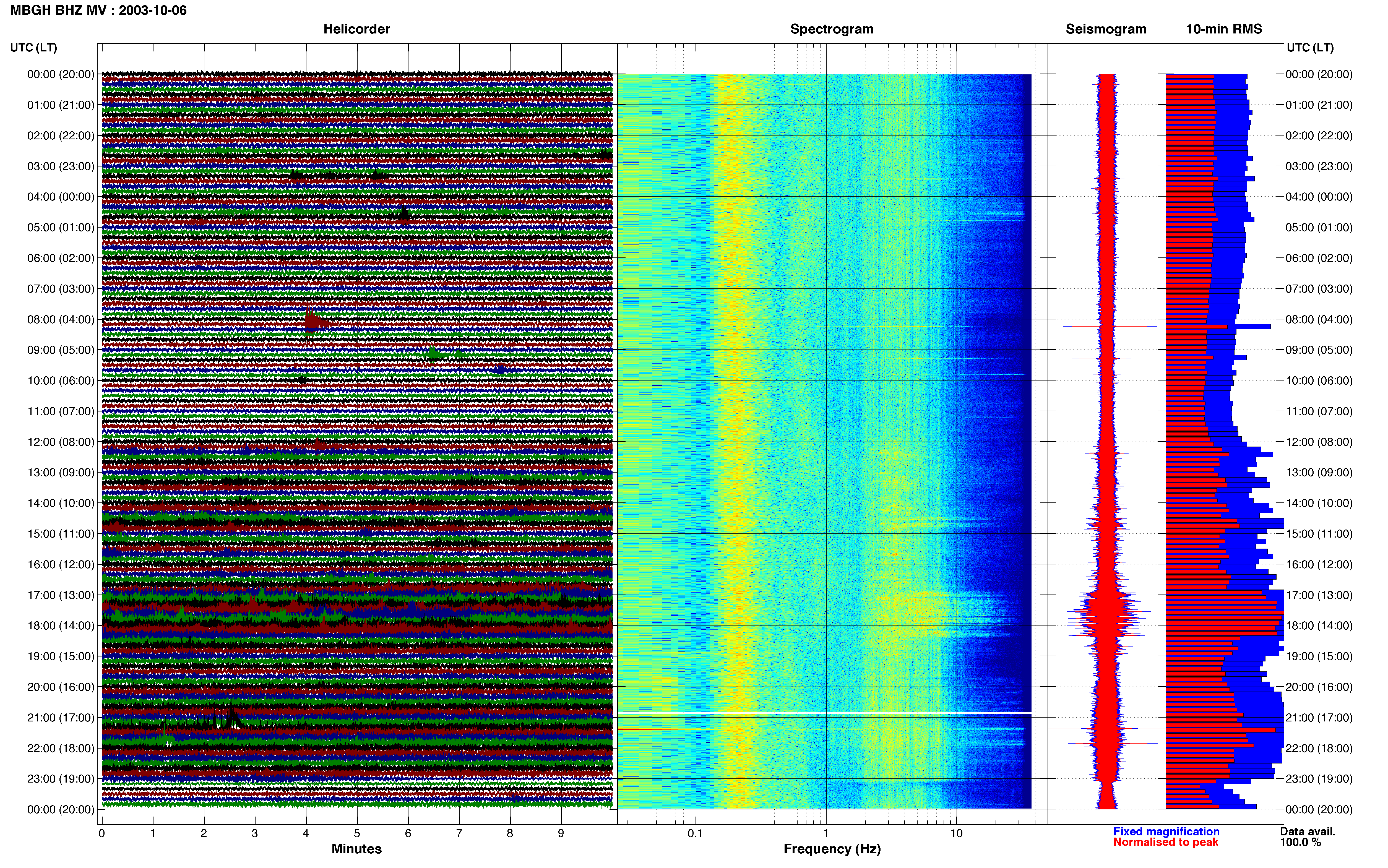This screenshot has width=1388, height=868.
Task: Click the left '03:00 (23:00)' time label
Action: (60, 166)
